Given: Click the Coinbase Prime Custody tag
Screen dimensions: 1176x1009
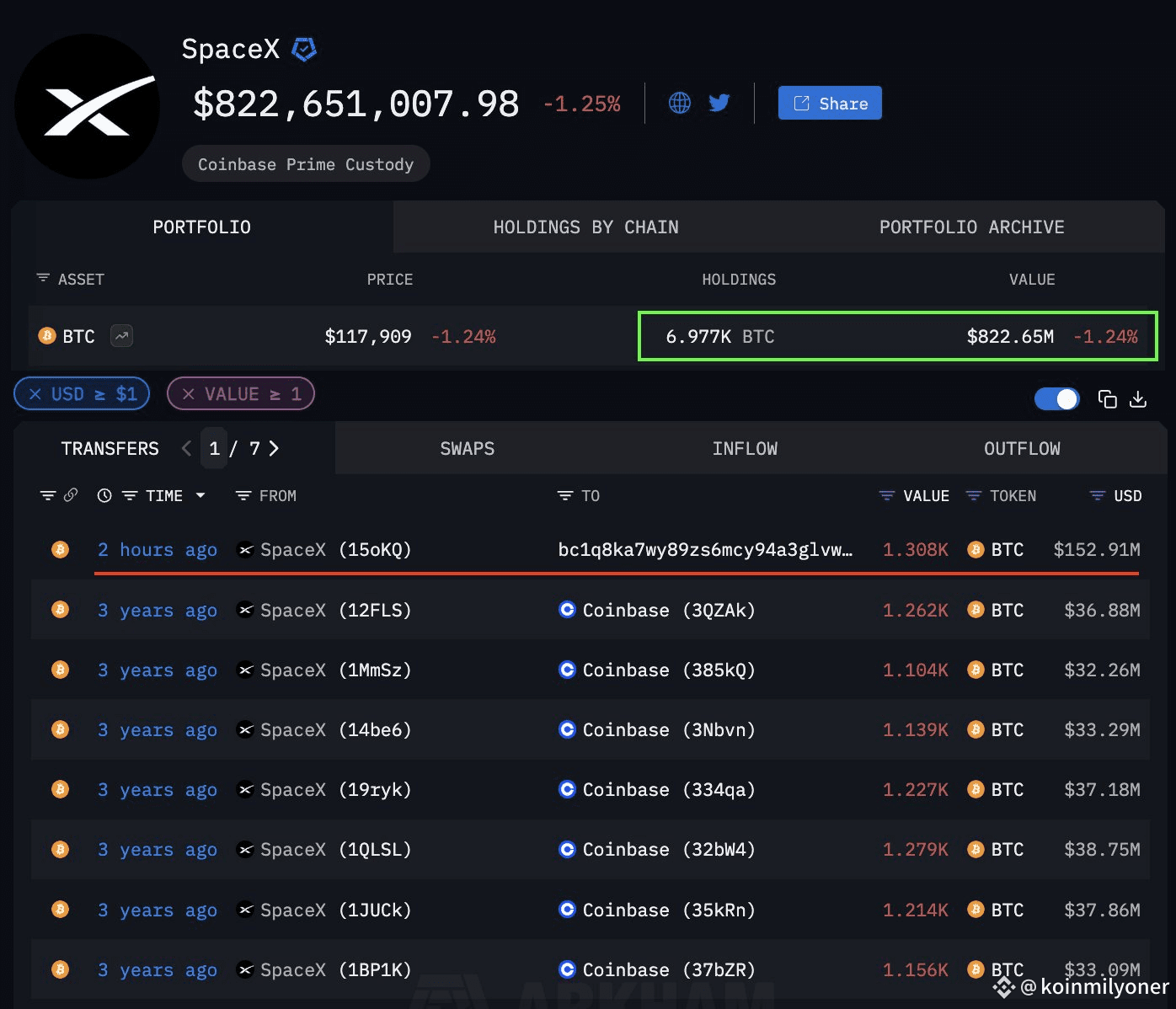Looking at the screenshot, I should tap(306, 164).
